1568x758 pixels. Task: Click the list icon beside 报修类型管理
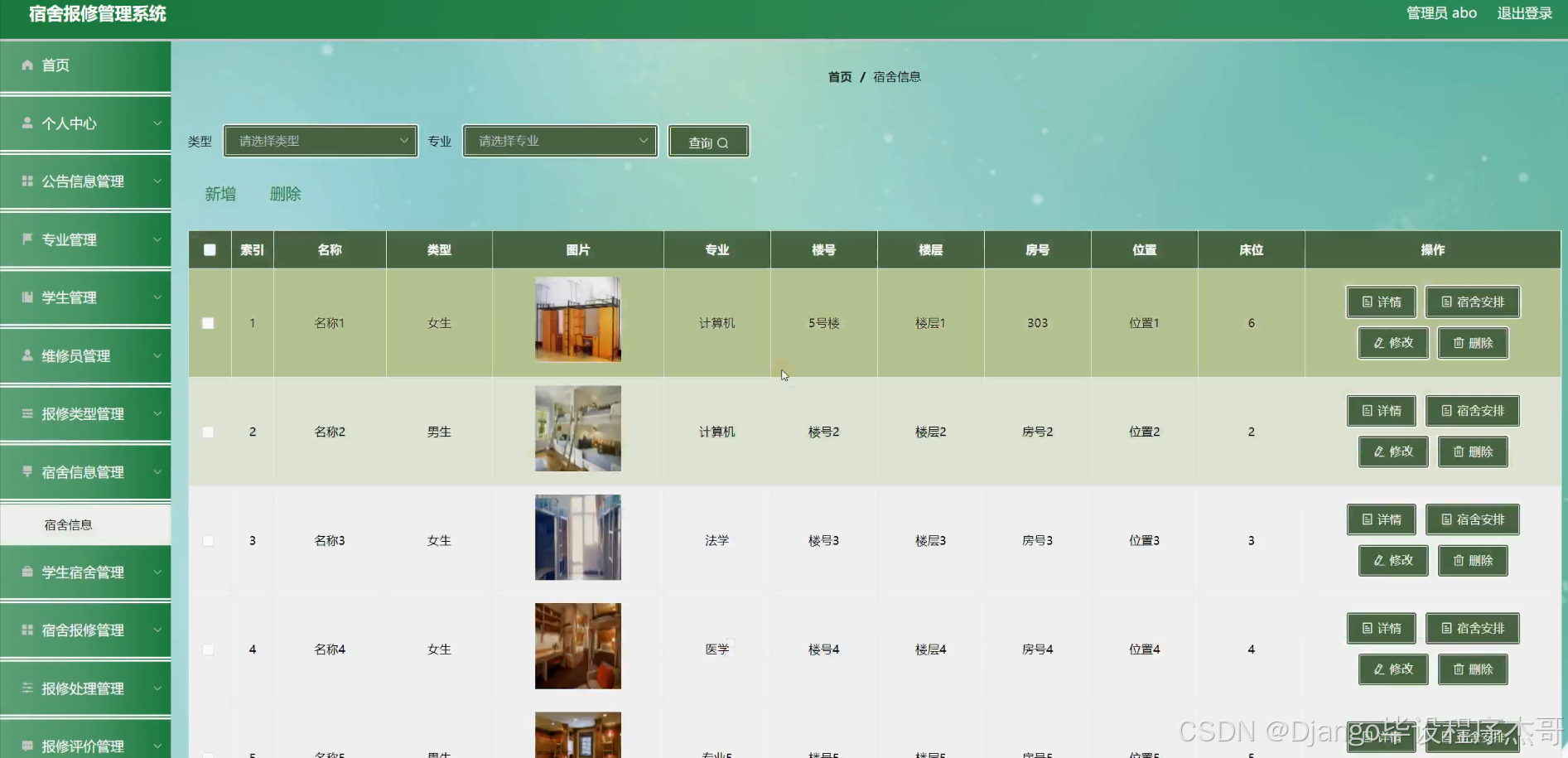coord(27,413)
